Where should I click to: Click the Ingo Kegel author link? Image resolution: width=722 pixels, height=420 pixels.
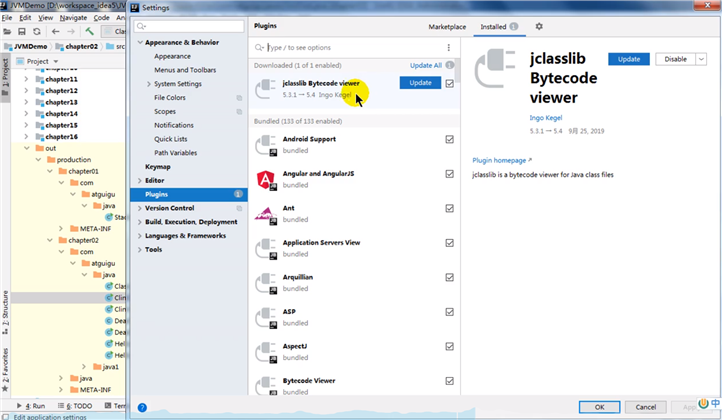click(x=545, y=118)
